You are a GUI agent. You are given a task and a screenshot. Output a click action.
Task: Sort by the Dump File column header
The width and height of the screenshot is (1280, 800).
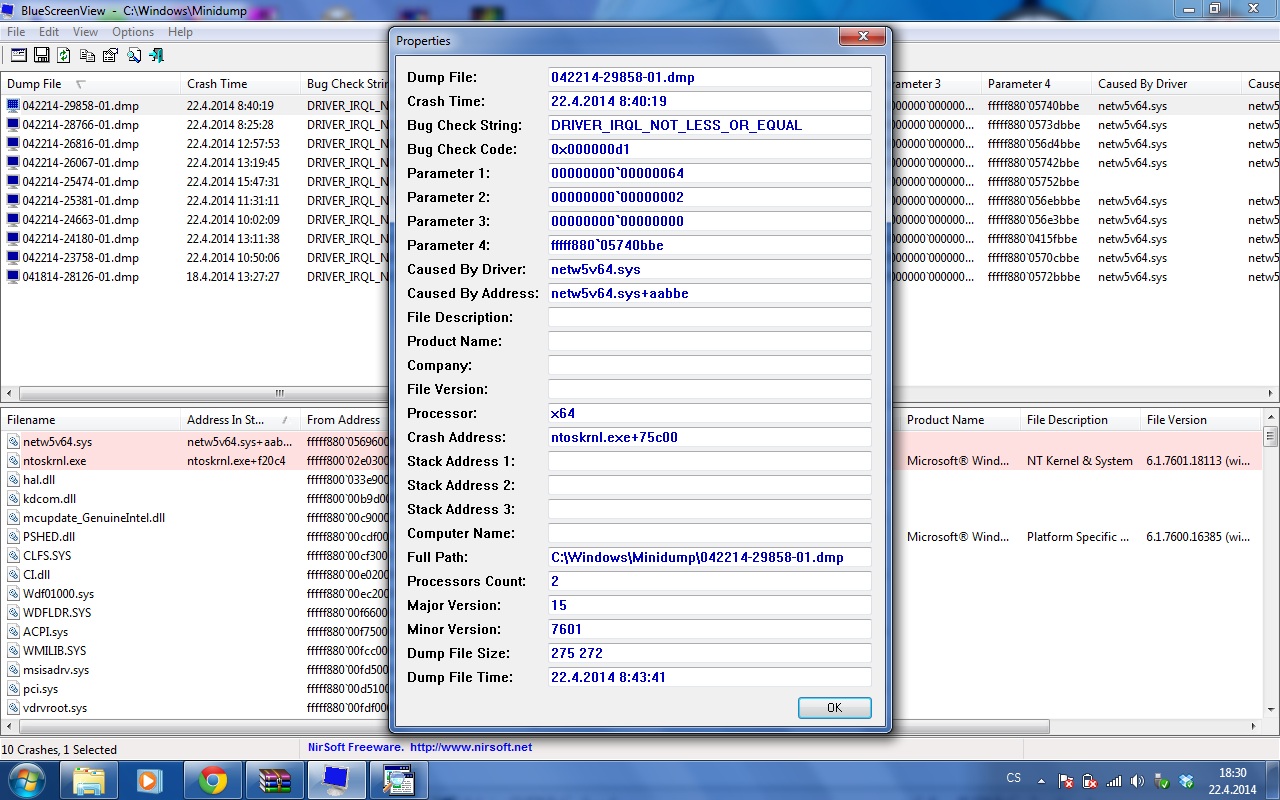point(91,84)
